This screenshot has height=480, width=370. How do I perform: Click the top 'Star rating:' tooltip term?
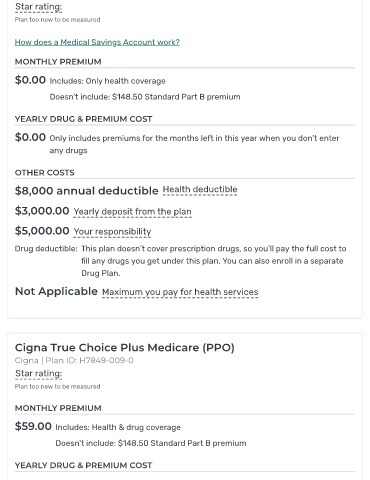pos(39,7)
